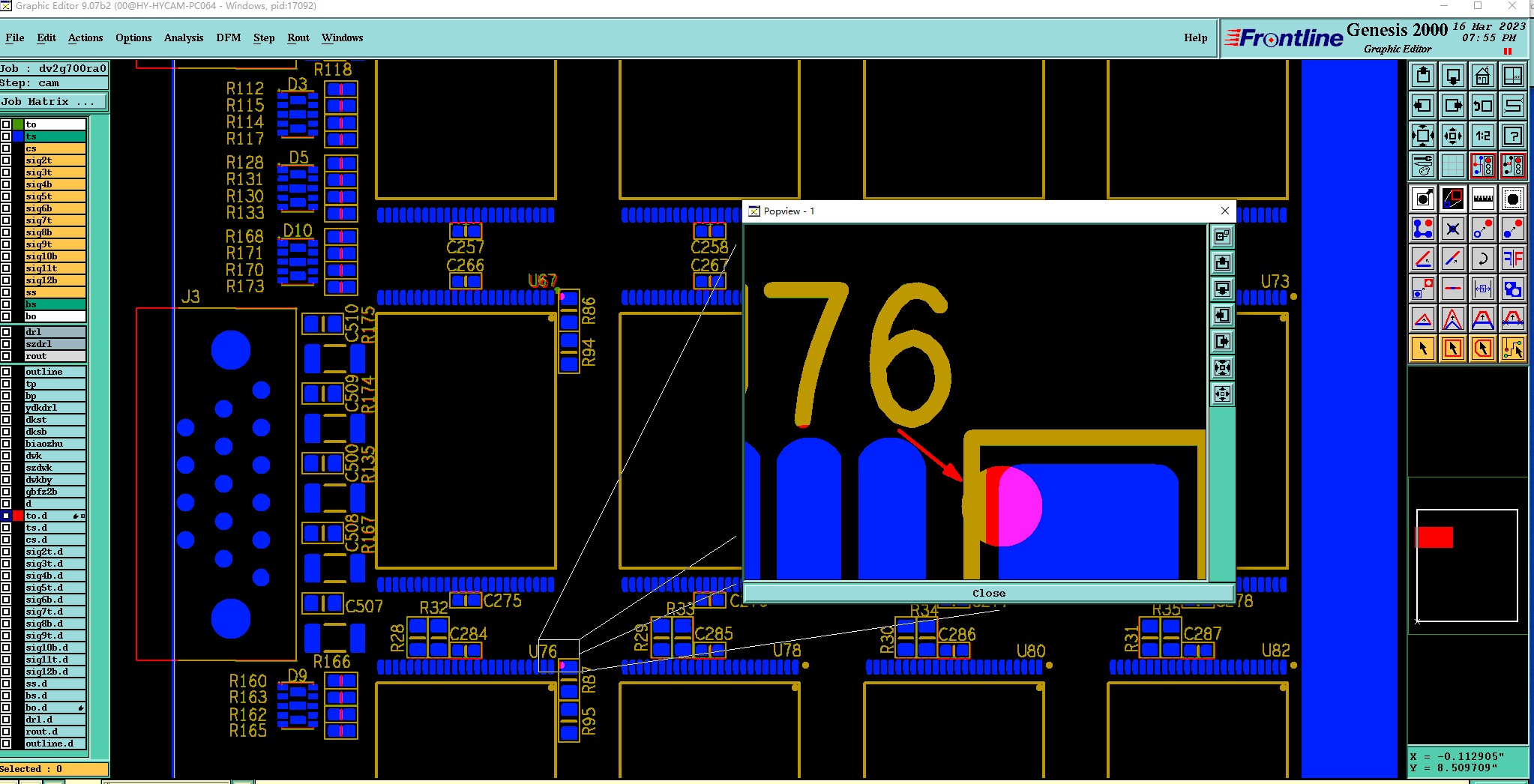
Task: Open the File menu
Action: (x=15, y=37)
